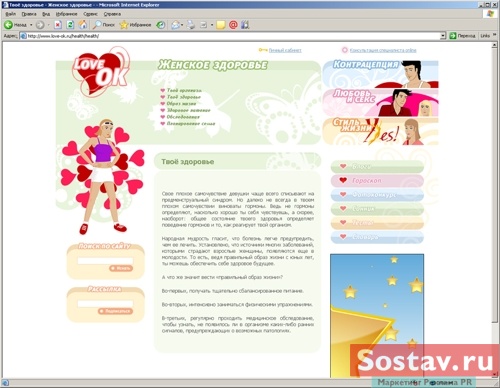Click the Подписаться subscribe button
This screenshot has height=388, width=500.
point(115,311)
